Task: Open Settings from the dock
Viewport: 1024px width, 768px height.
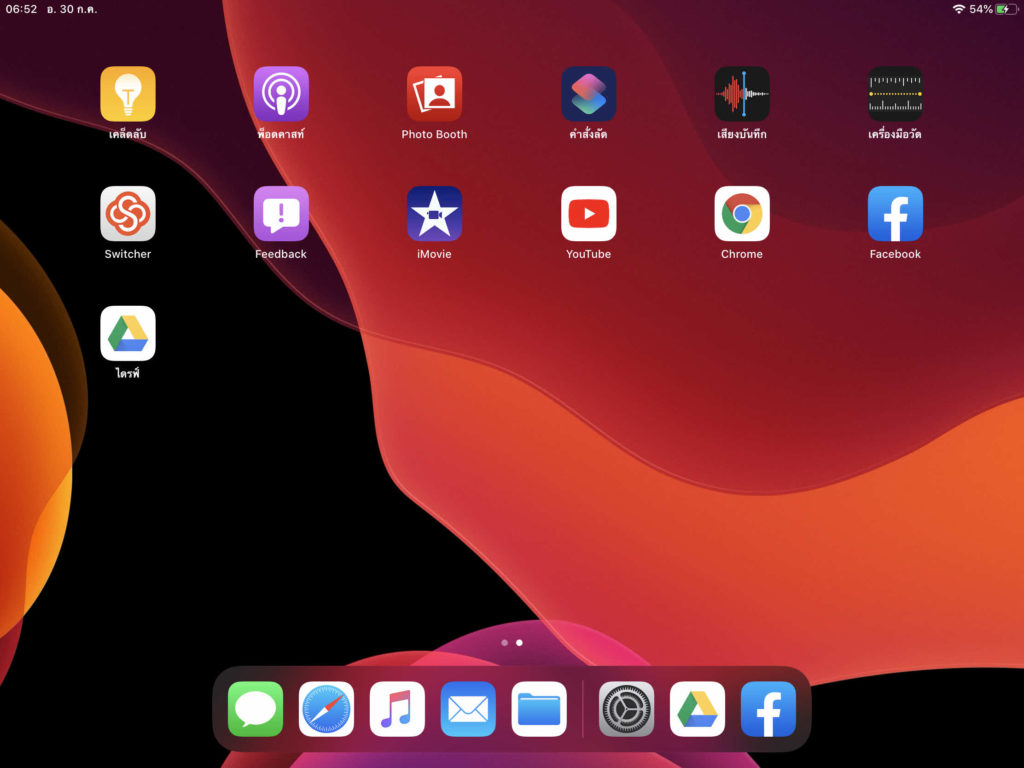Action: coord(626,709)
